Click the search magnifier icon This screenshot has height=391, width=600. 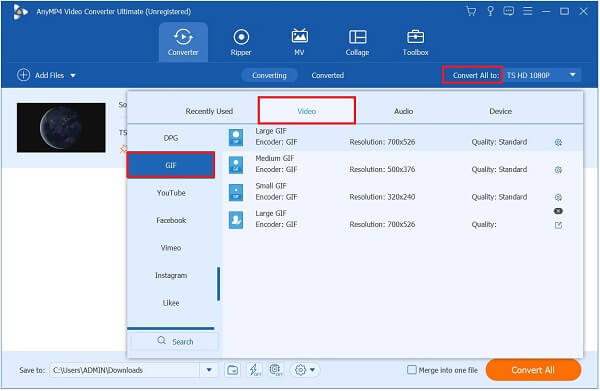click(x=162, y=340)
